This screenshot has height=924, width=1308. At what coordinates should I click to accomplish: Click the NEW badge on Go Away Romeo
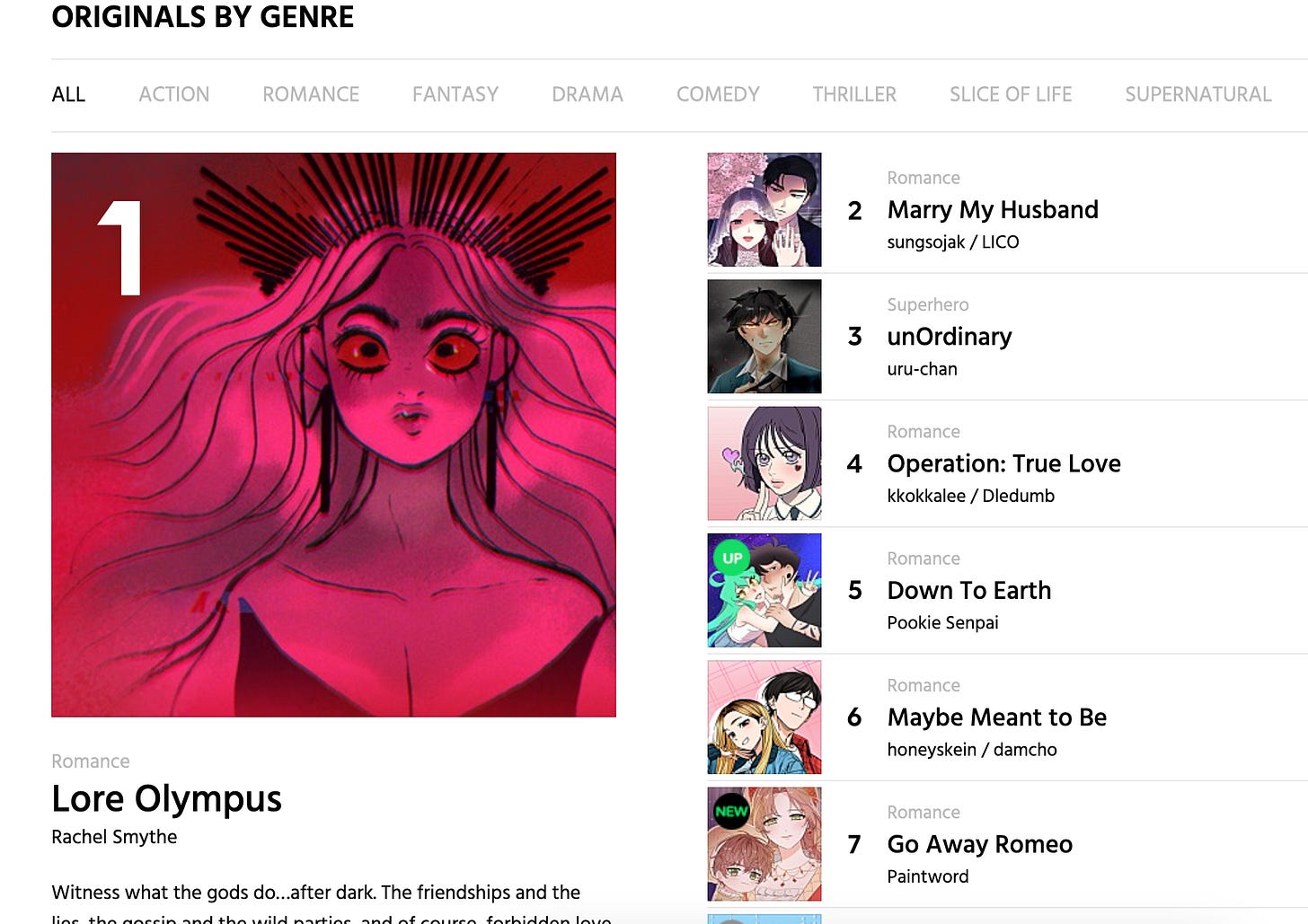coord(731,811)
